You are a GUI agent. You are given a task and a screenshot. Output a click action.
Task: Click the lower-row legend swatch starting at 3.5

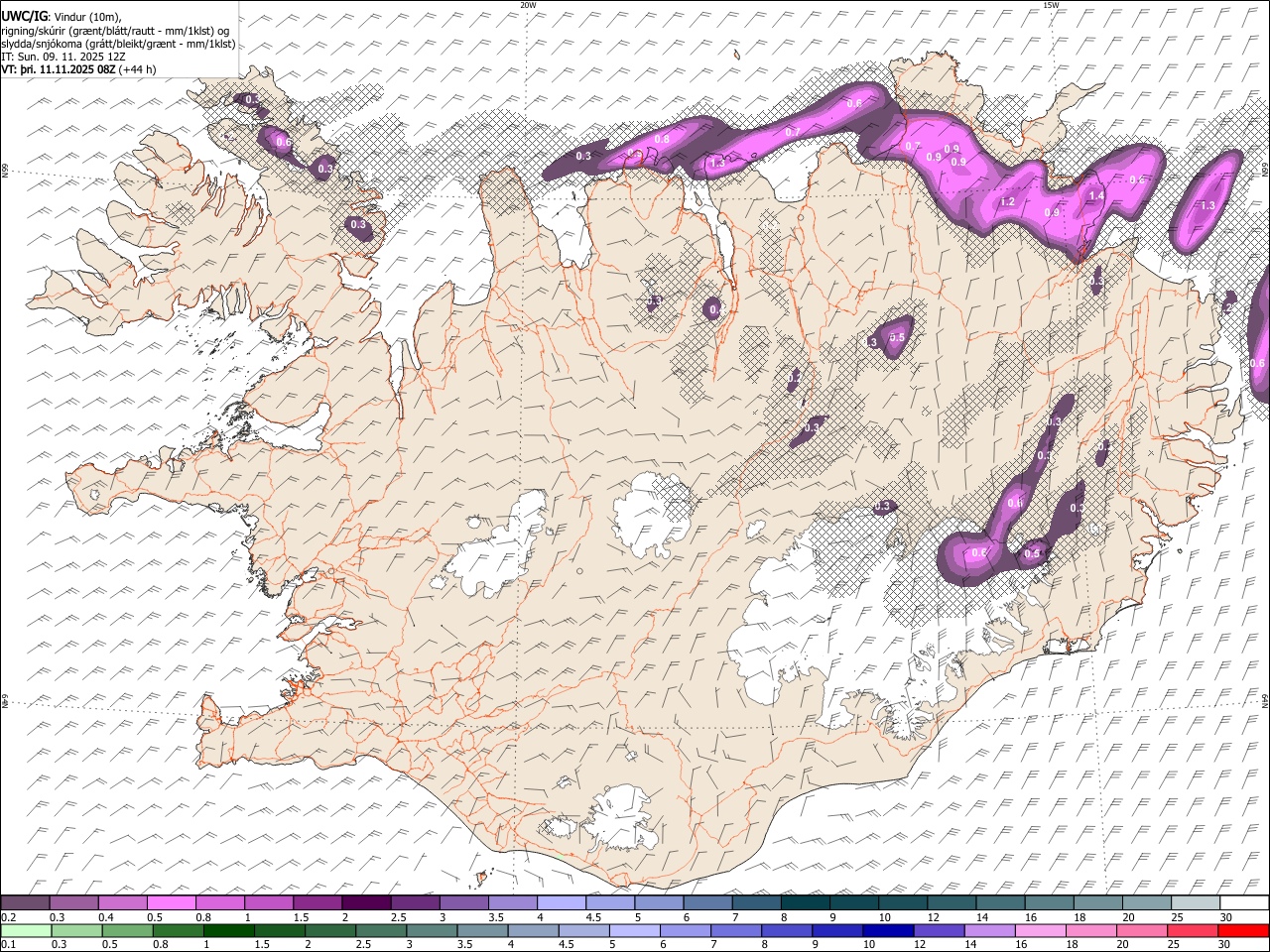click(482, 930)
